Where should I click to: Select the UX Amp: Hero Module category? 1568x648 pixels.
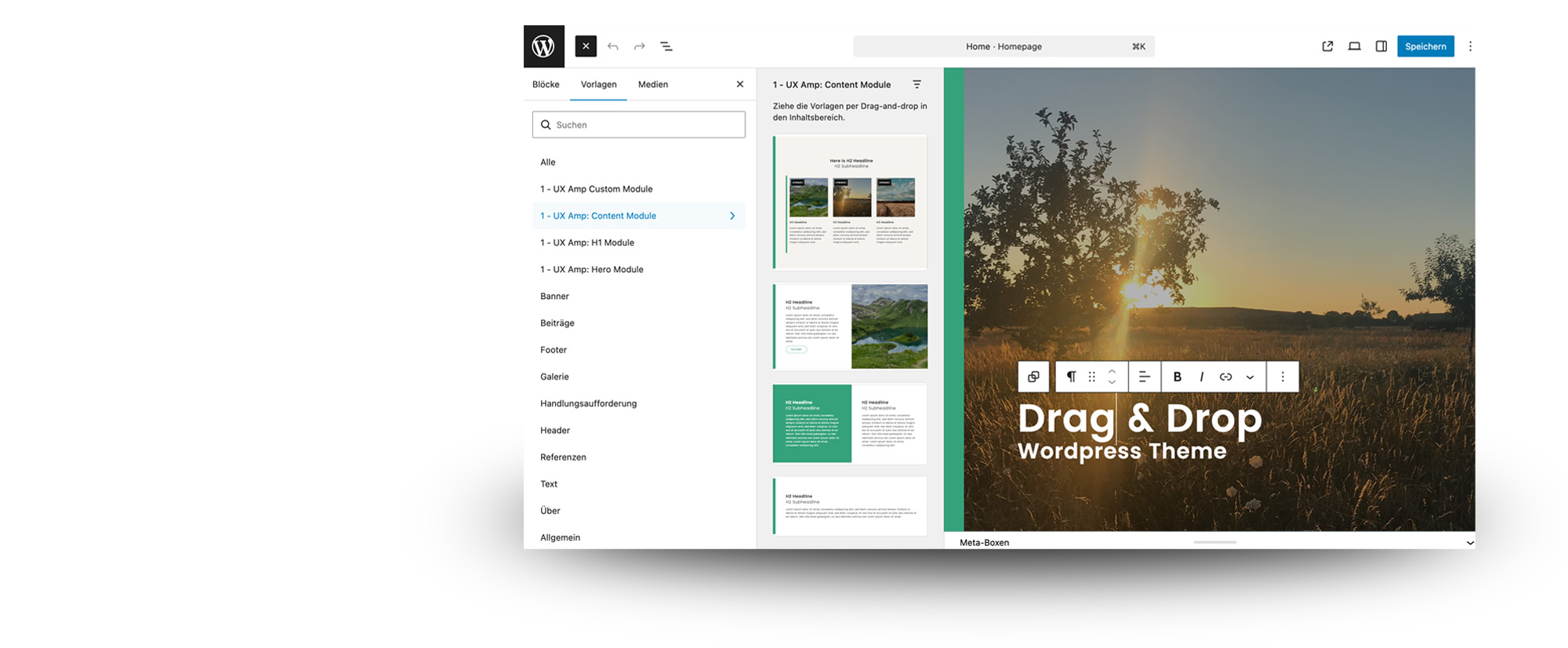coord(591,270)
